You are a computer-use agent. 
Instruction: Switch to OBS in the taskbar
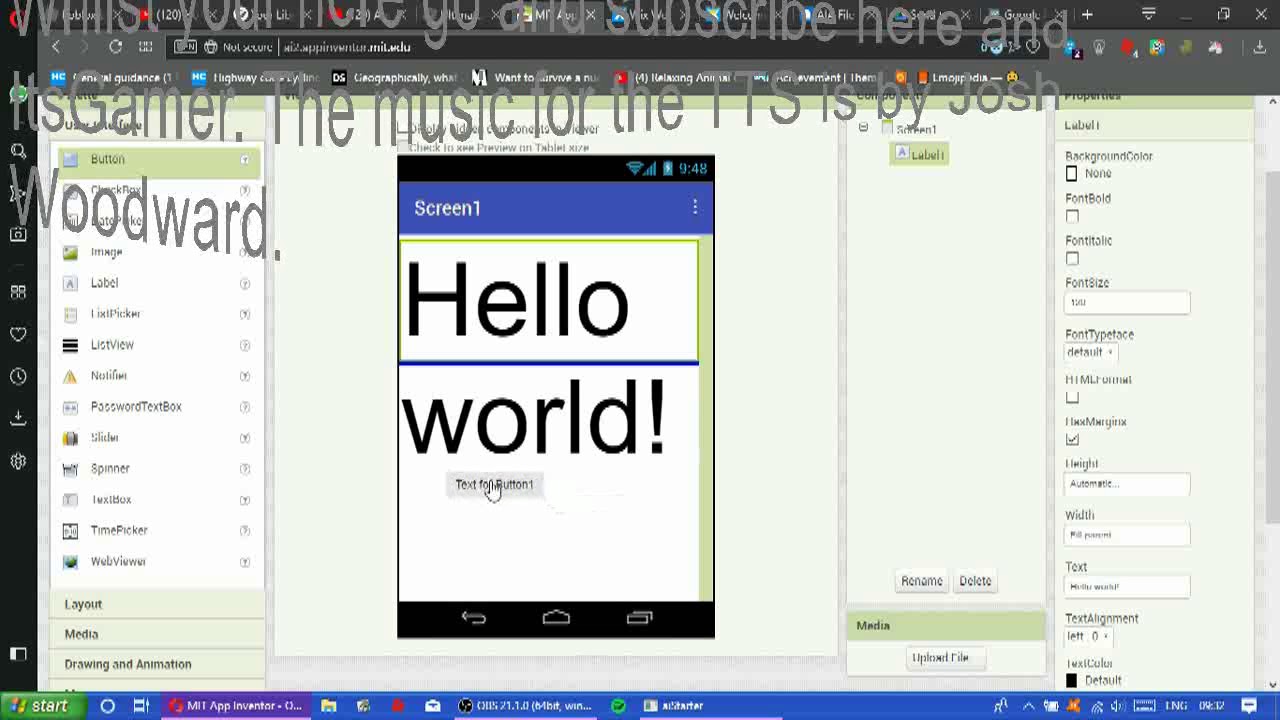click(x=526, y=706)
